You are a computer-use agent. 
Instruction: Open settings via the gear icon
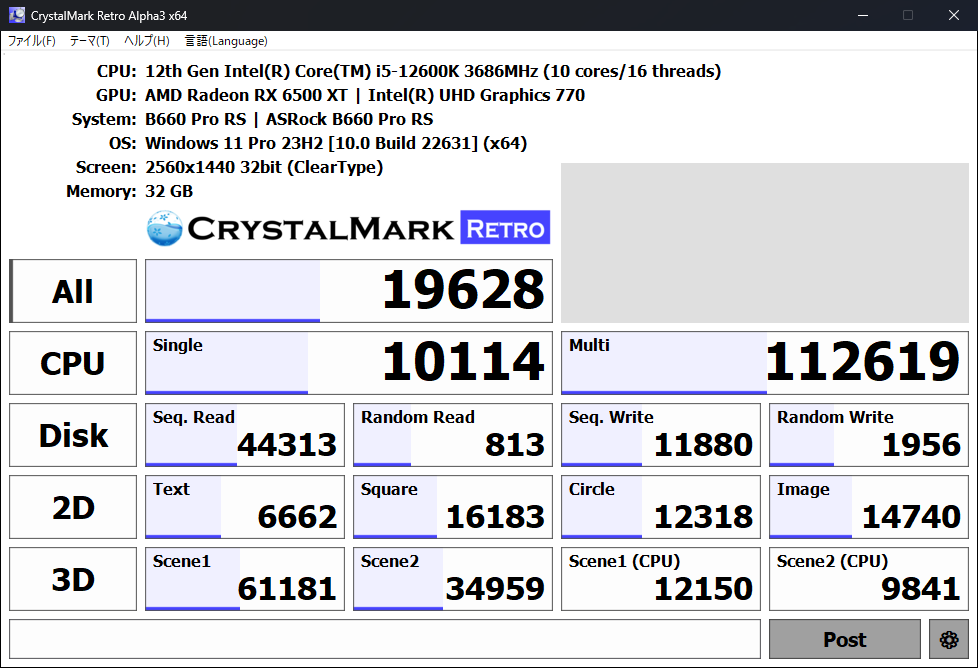pyautogui.click(x=949, y=639)
